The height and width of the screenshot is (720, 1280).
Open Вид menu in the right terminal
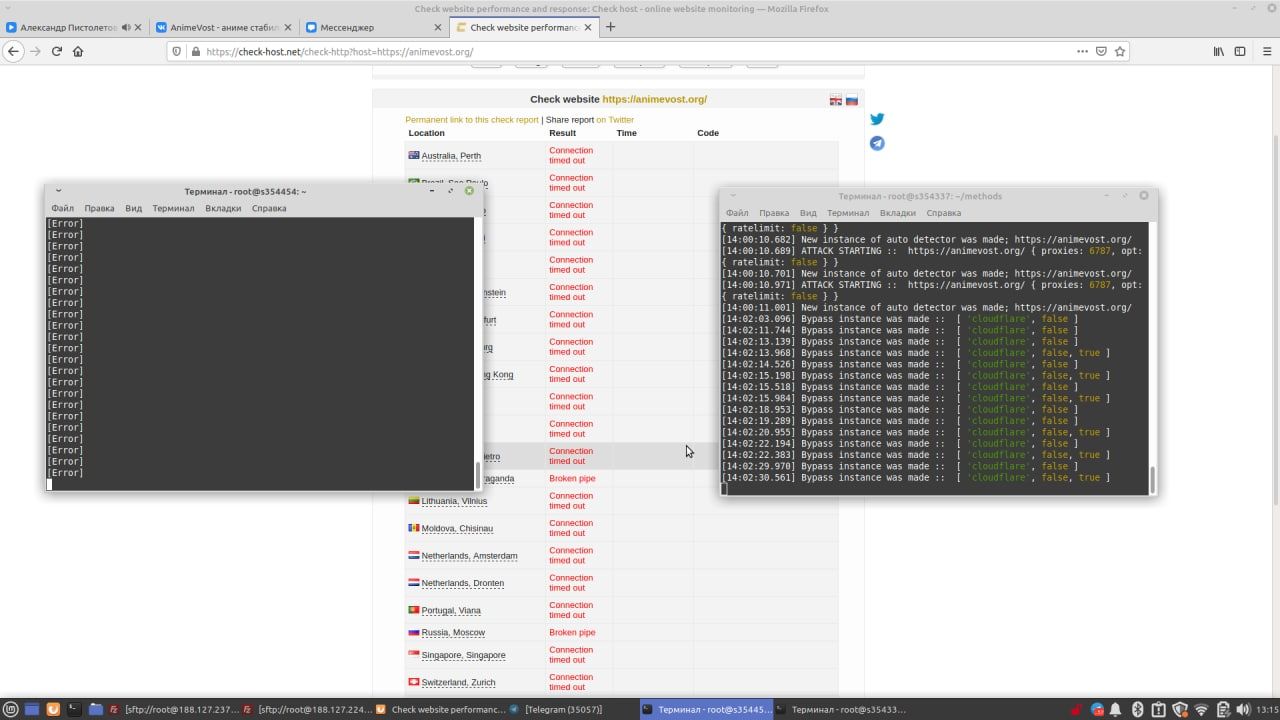coord(808,213)
